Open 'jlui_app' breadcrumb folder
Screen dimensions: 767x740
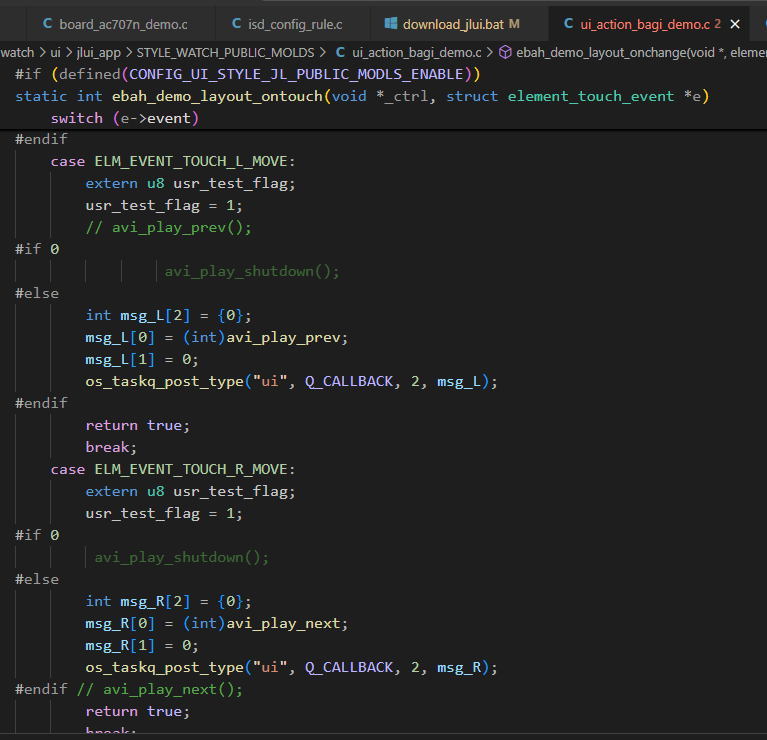click(x=99, y=52)
